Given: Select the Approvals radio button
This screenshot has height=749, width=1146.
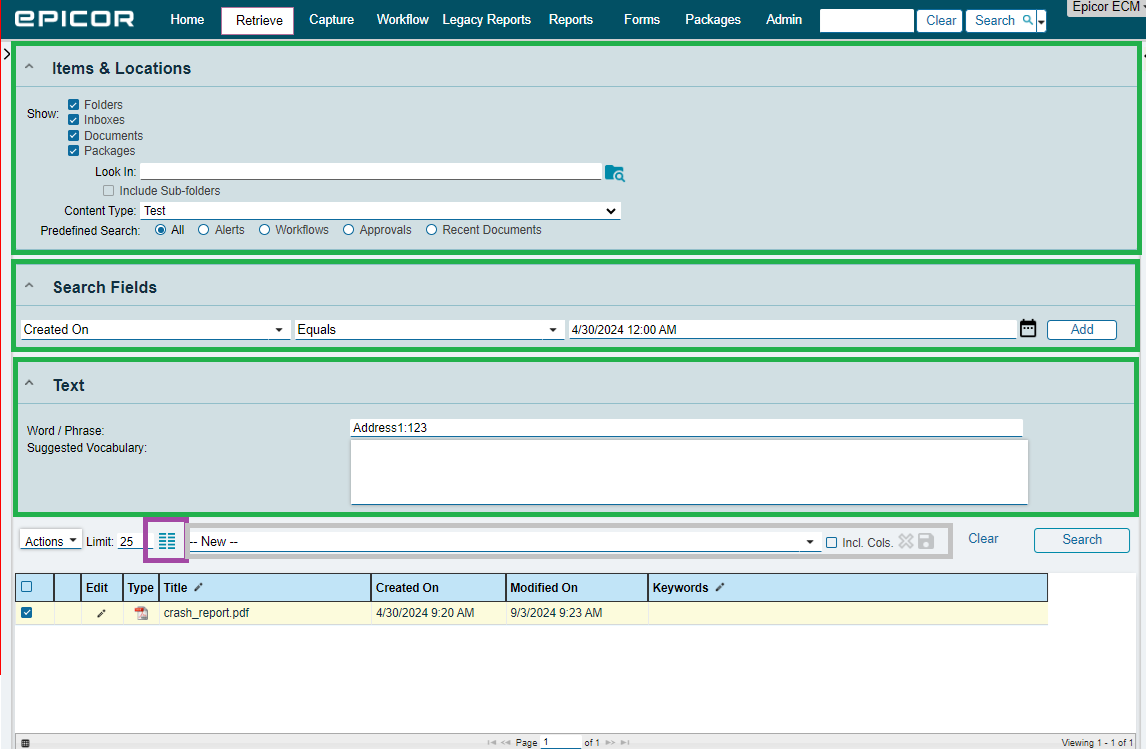Looking at the screenshot, I should click(x=349, y=229).
